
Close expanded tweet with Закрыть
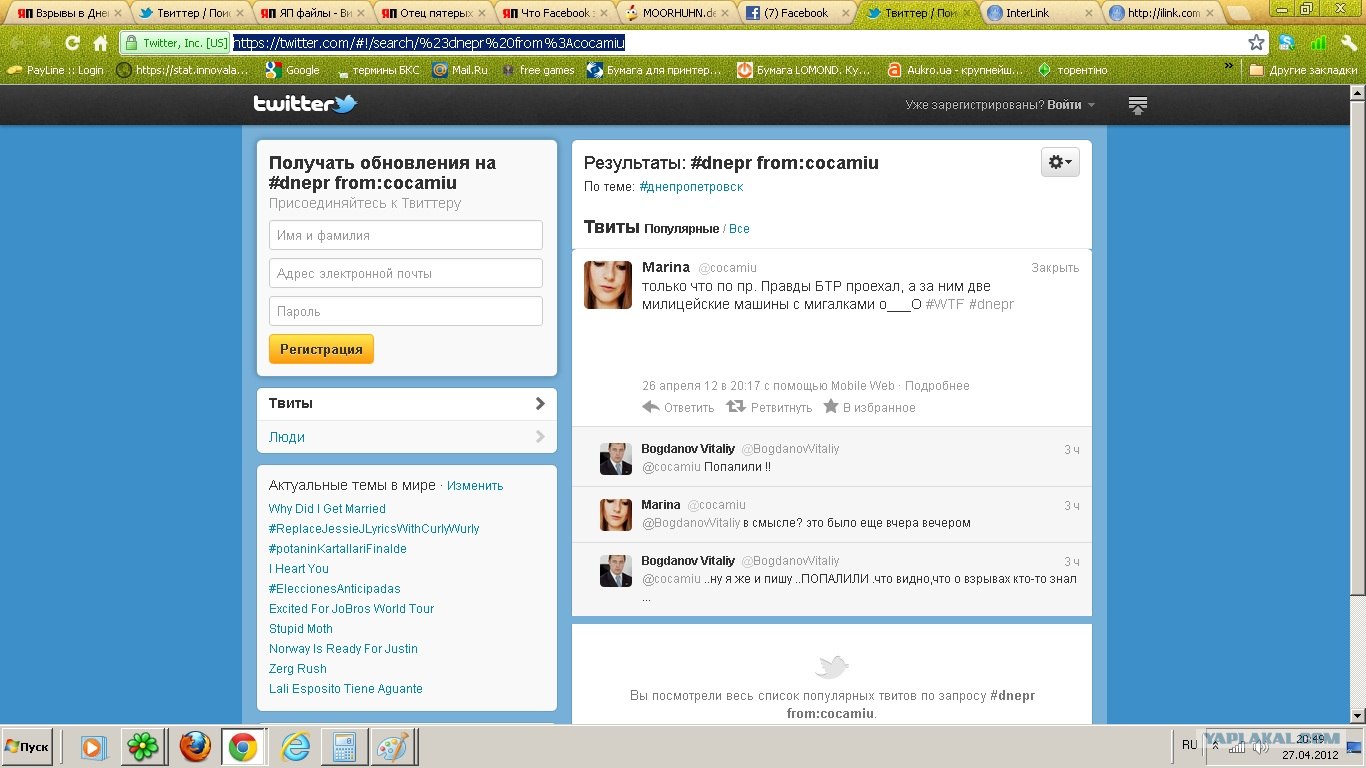pyautogui.click(x=1055, y=268)
